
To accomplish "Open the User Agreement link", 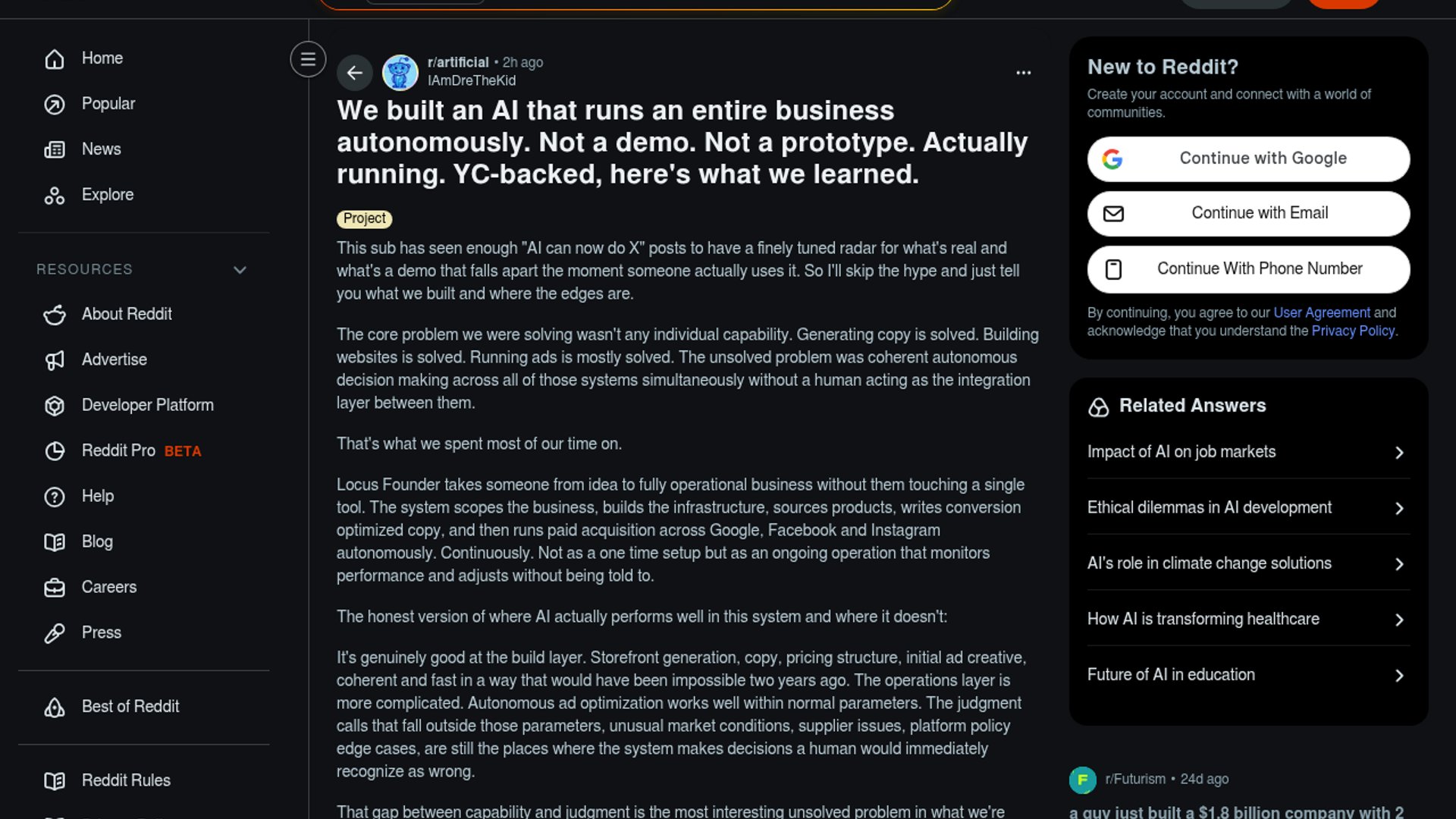I will coord(1322,312).
